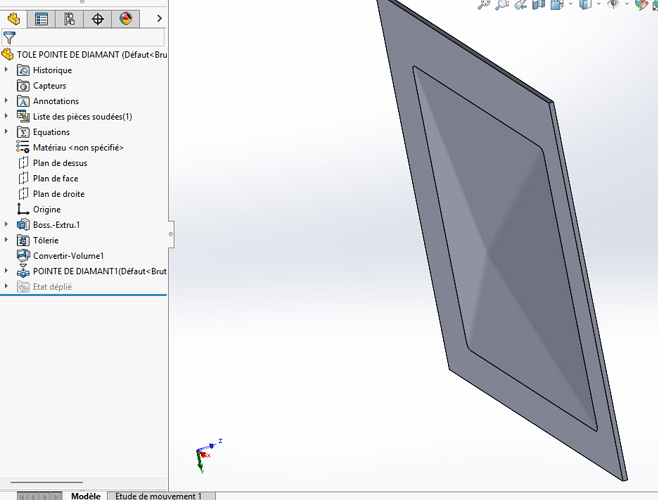
Task: Click the Zoom to Area magnifier icon
Action: 502,5
